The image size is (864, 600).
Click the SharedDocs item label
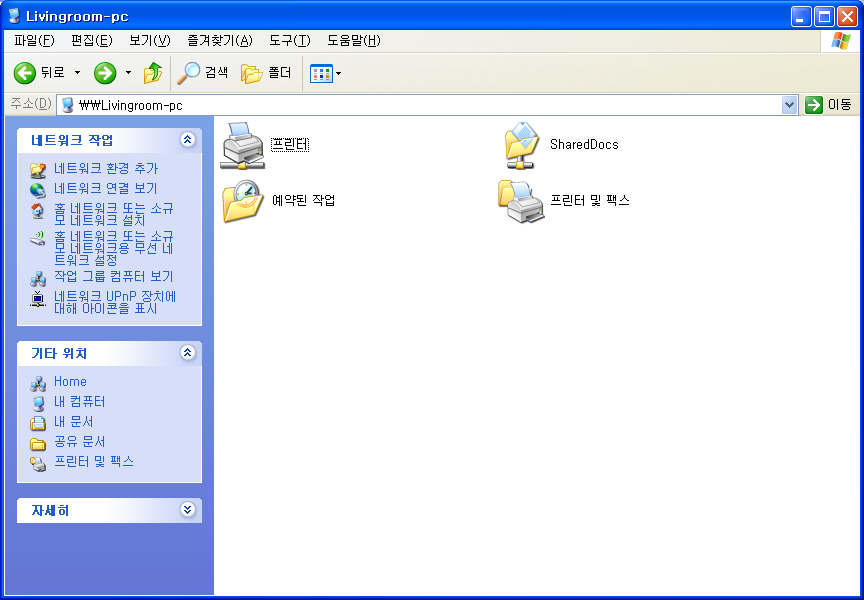point(584,145)
